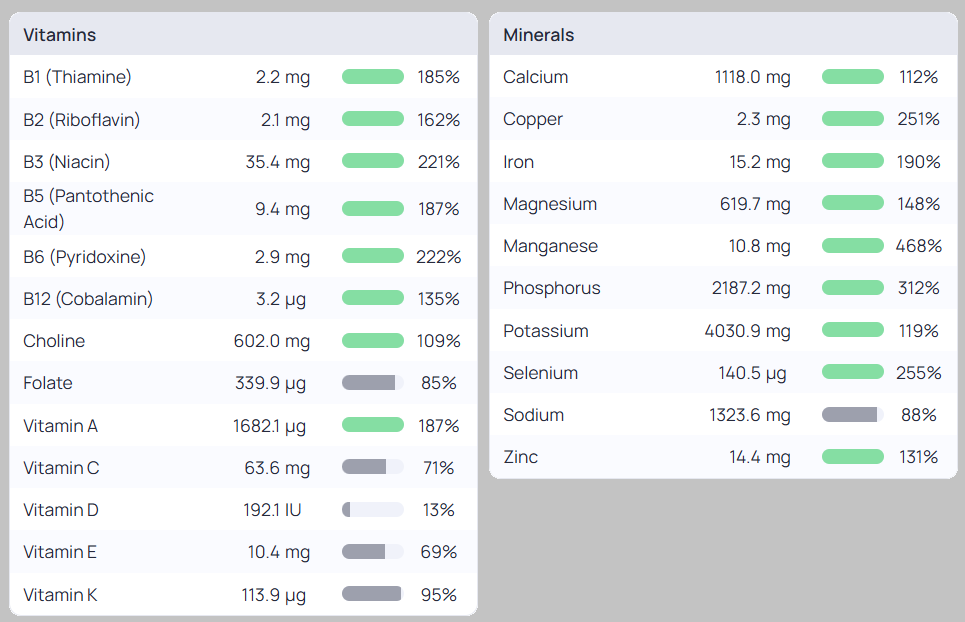Click the Vitamin A 1682.1 µg value
Screen dimensions: 965x622
pos(269,426)
